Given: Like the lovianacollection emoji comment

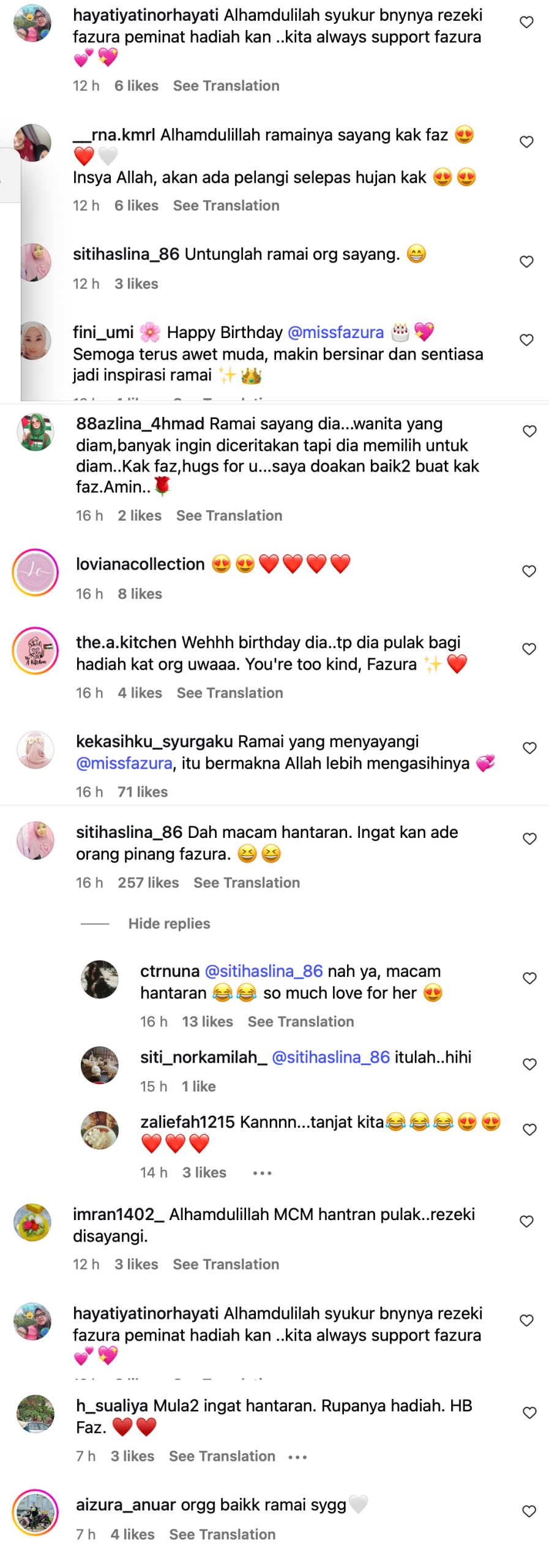Looking at the screenshot, I should [529, 571].
